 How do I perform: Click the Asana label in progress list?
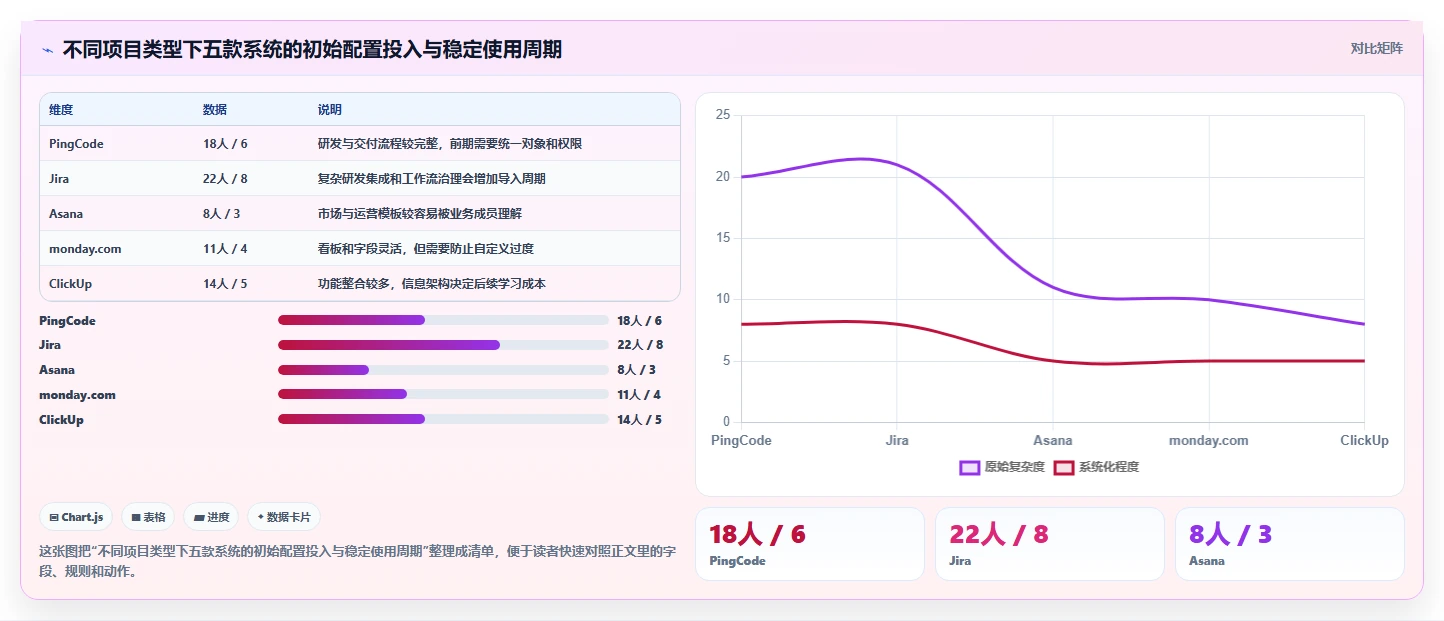pos(57,370)
